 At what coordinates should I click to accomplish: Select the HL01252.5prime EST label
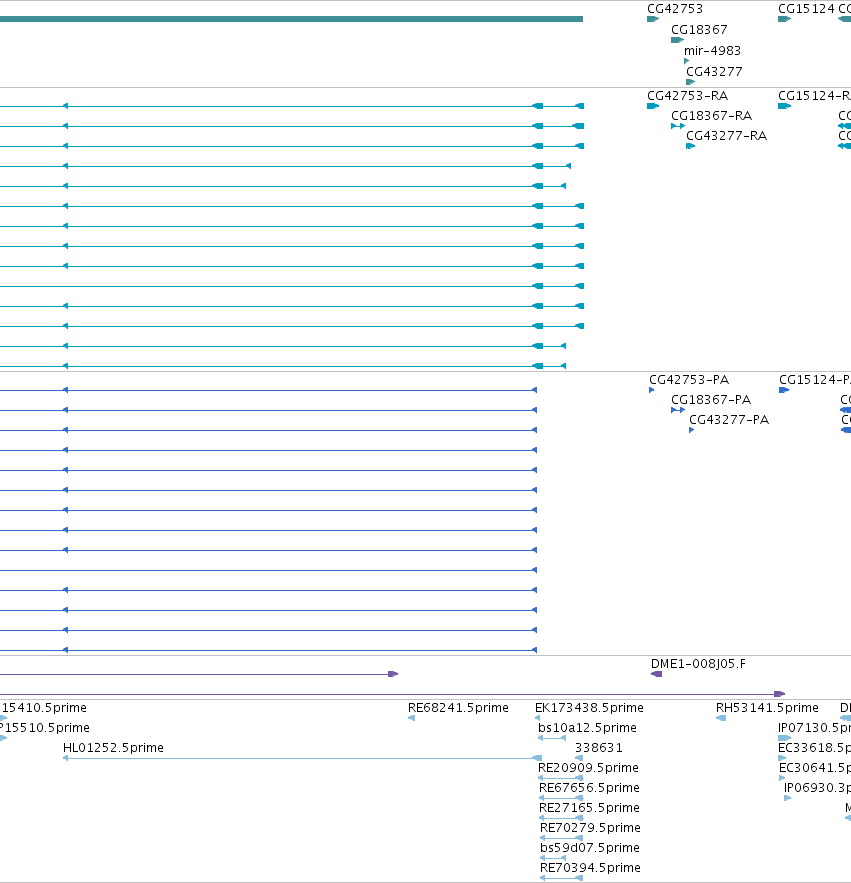click(113, 748)
